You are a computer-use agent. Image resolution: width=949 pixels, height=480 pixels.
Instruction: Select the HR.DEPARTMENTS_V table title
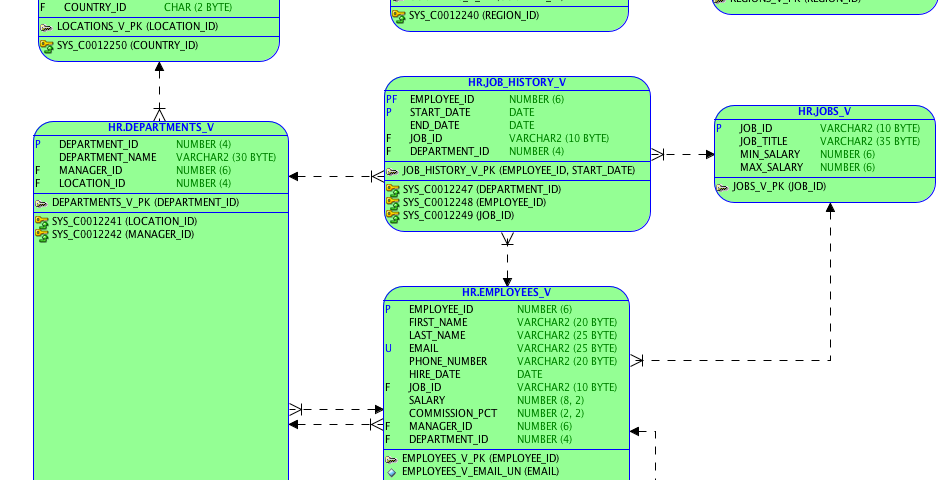161,127
